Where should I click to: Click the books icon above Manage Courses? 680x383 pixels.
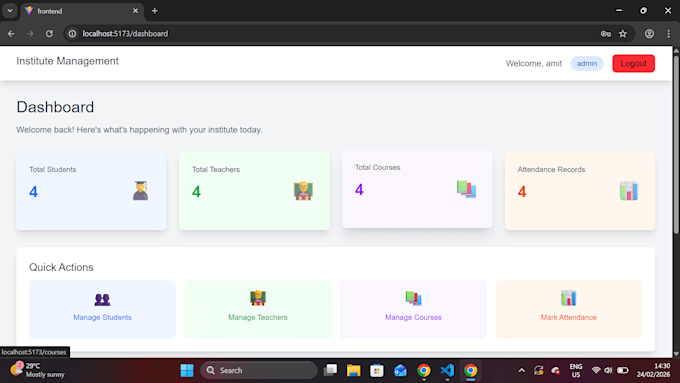click(413, 298)
